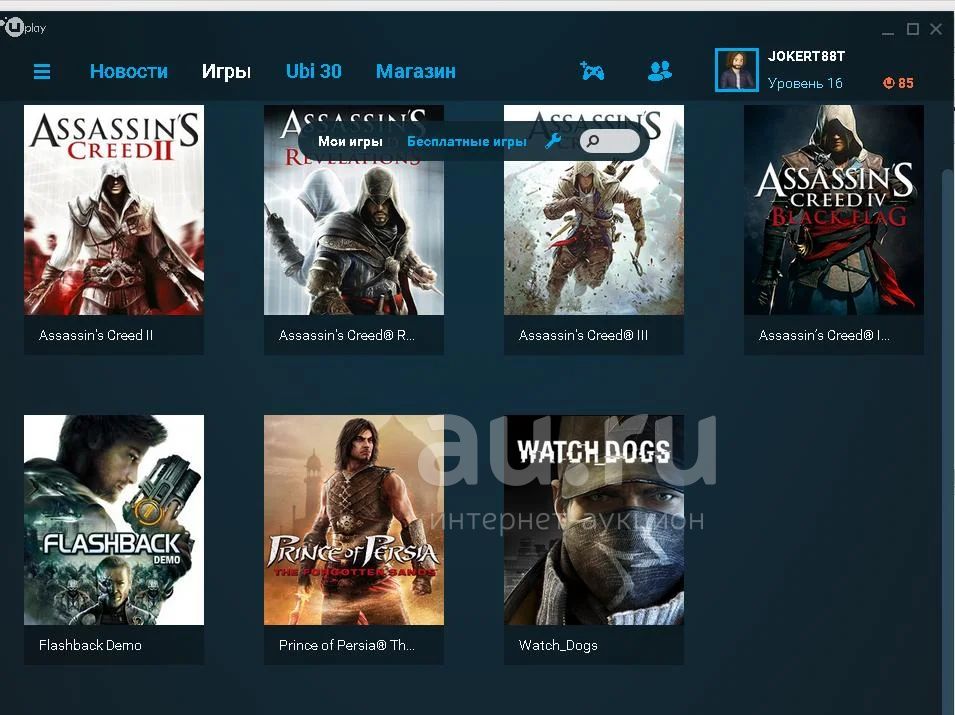Click the search magnifier field

pyautogui.click(x=610, y=141)
